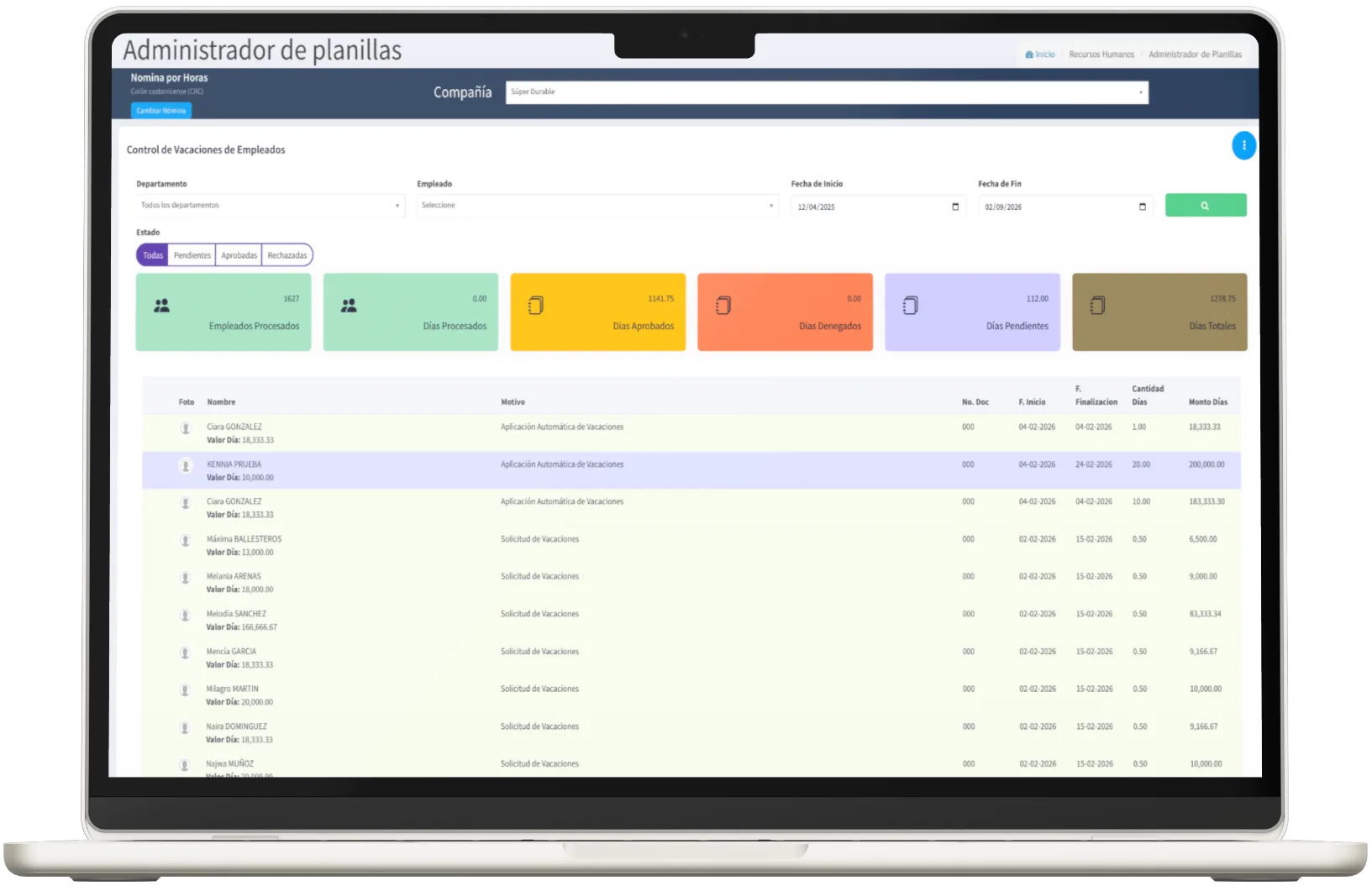This screenshot has height=891, width=1372.
Task: Click calendar icon in Fecha de Fin
Action: point(1142,207)
